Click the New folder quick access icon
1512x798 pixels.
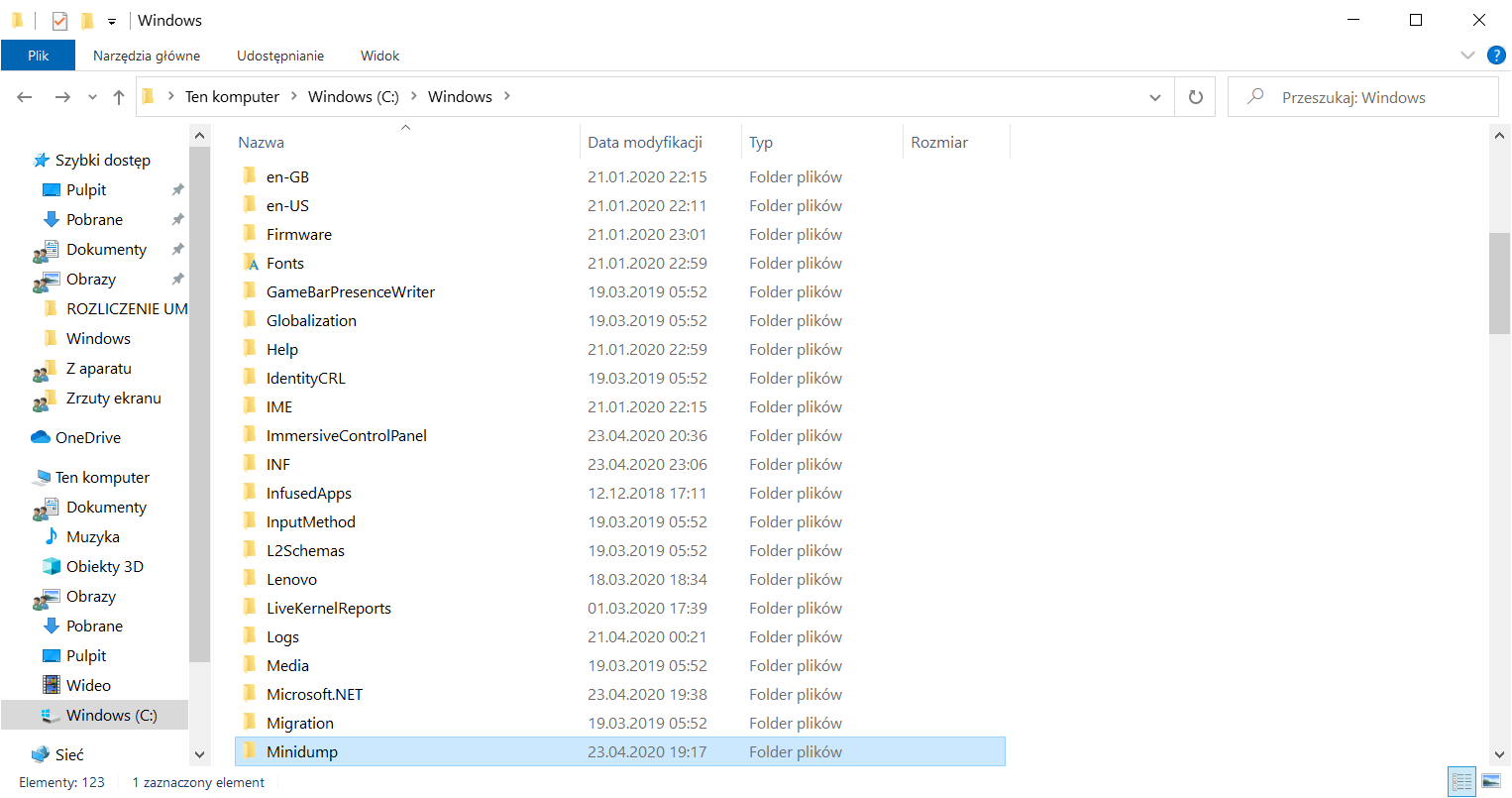87,20
